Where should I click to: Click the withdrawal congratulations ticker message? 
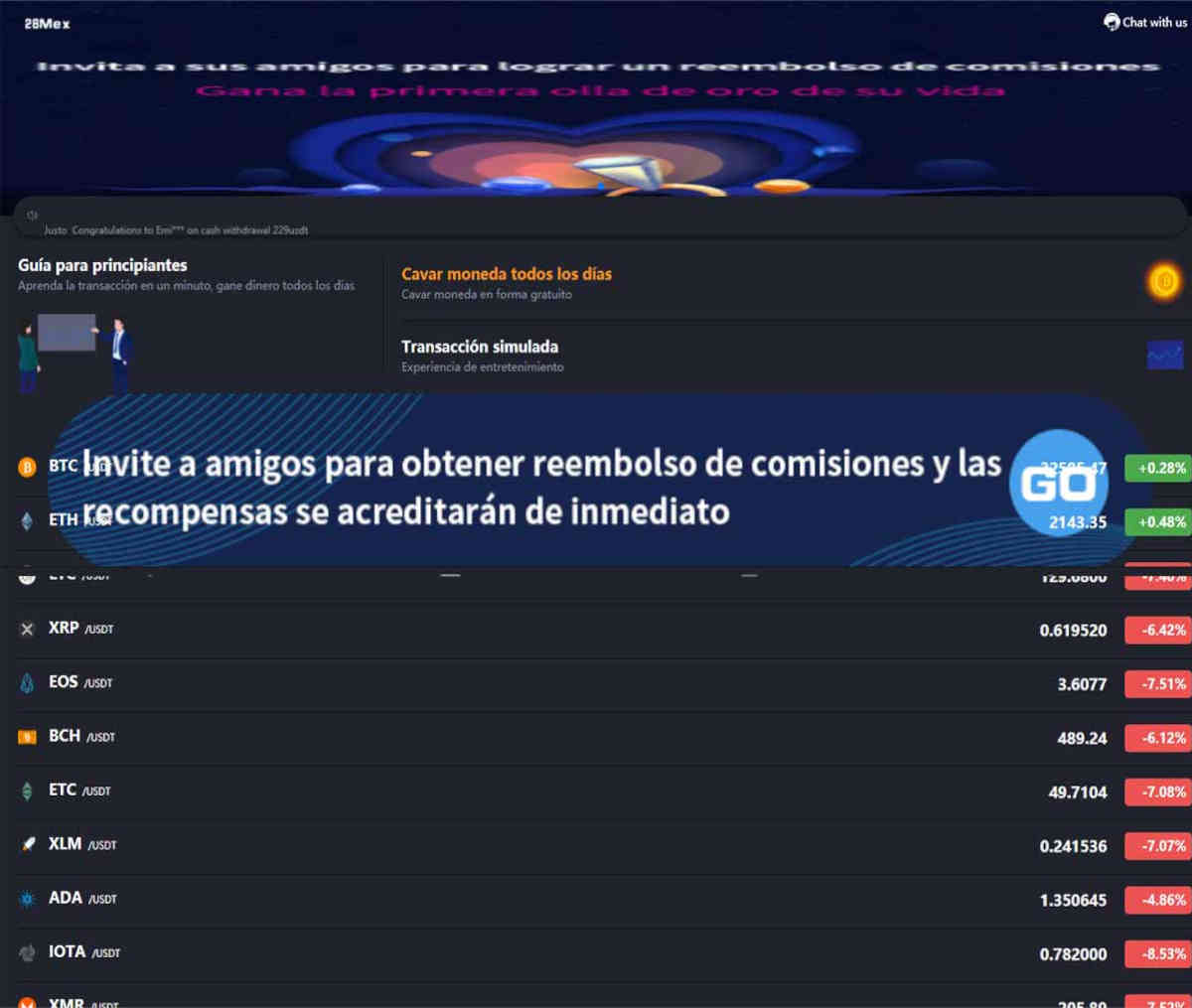tap(176, 230)
